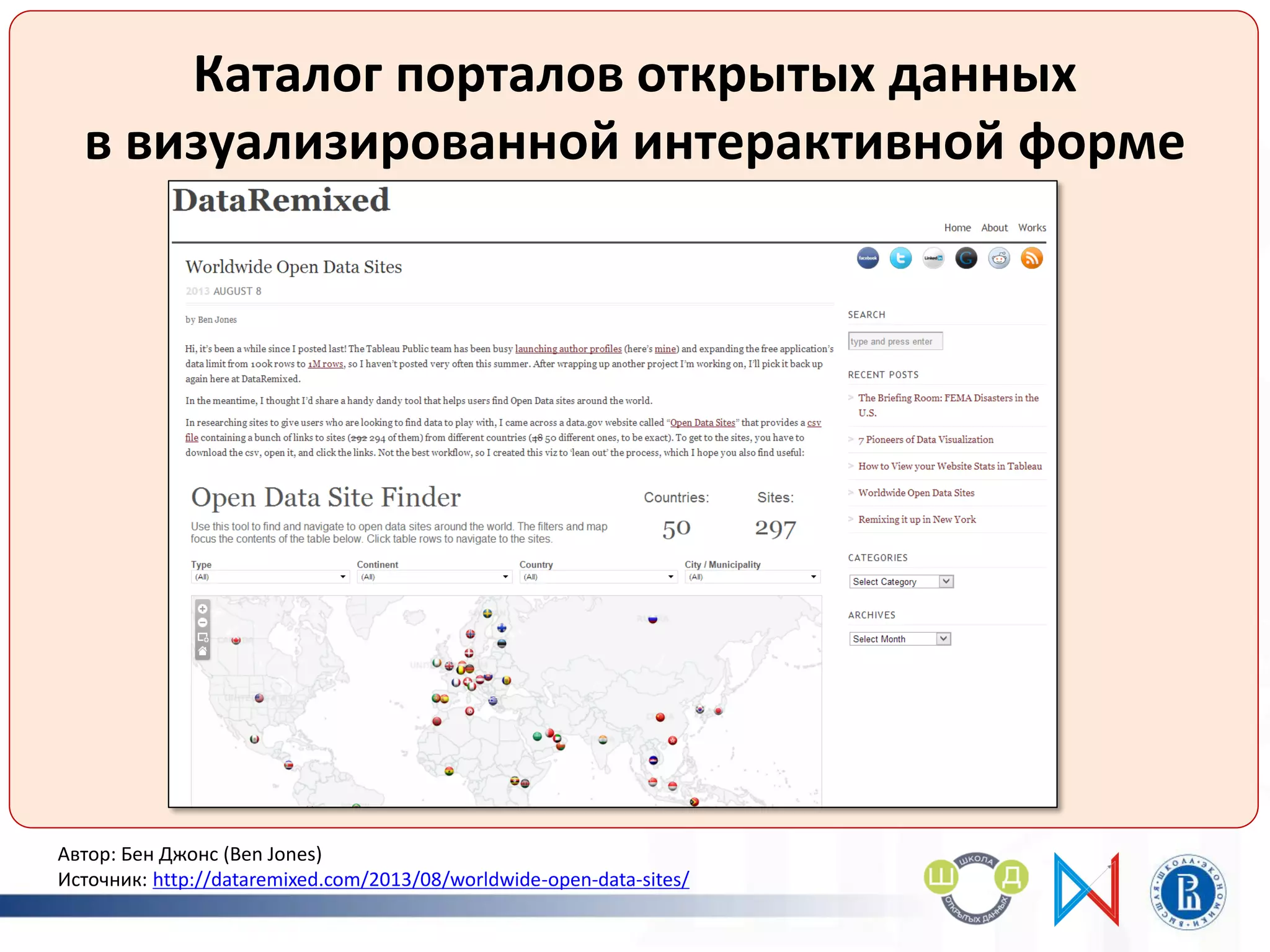1270x952 pixels.
Task: Expand the Select Category dropdown
Action: (x=901, y=581)
